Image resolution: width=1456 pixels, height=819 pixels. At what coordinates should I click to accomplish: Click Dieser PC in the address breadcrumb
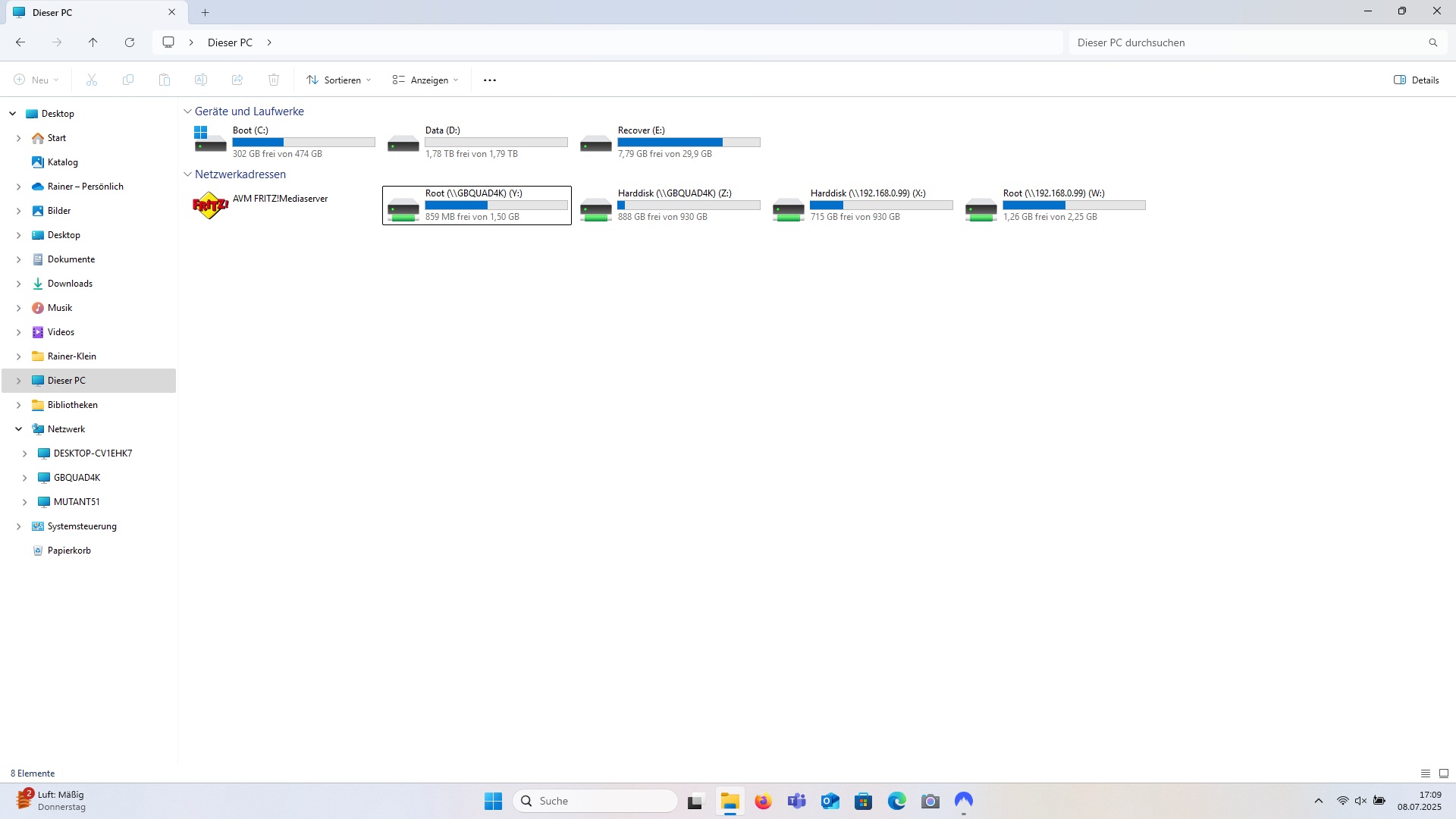click(230, 42)
